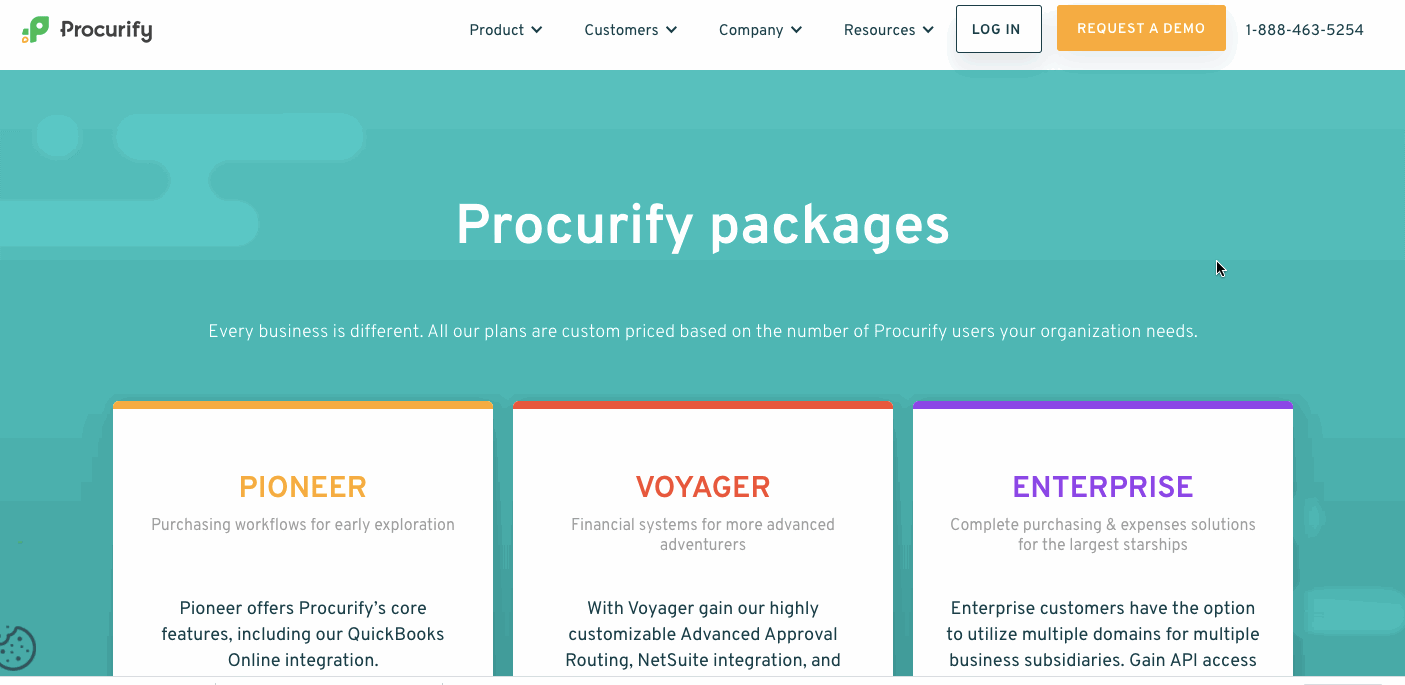The width and height of the screenshot is (1405, 685).
Task: Select the Resources menu item
Action: (x=879, y=30)
